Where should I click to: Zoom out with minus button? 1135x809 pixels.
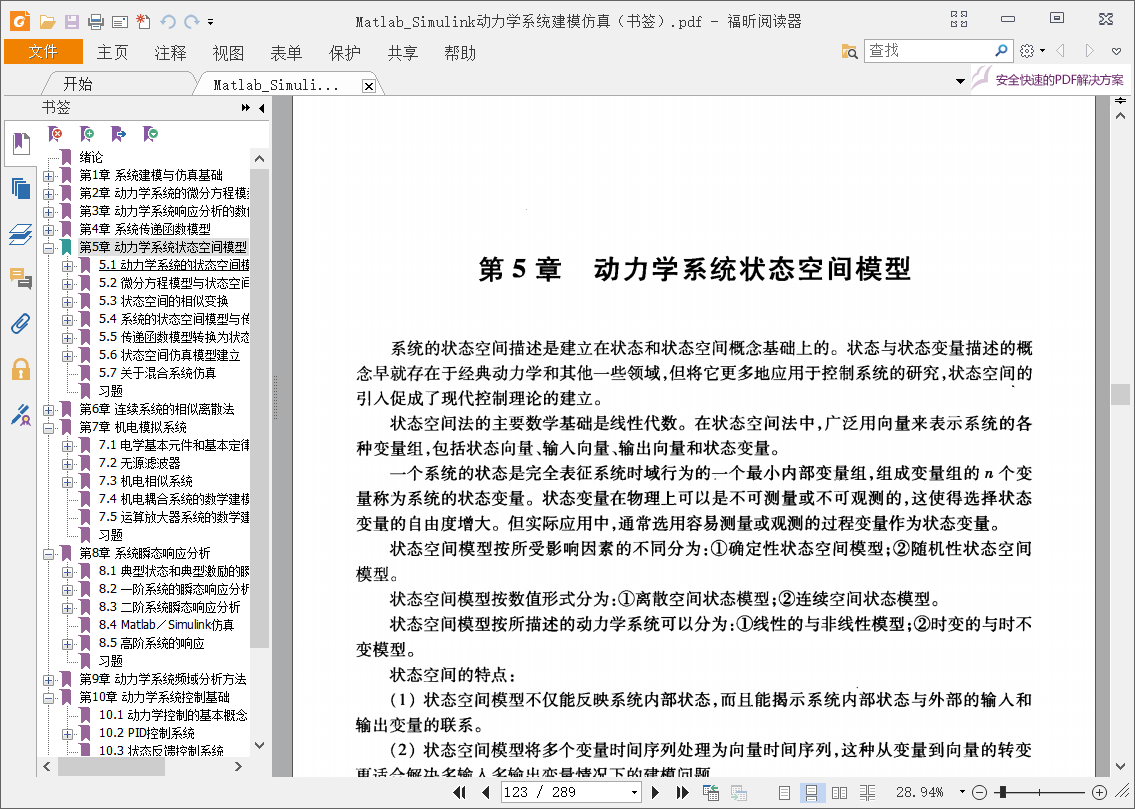979,792
